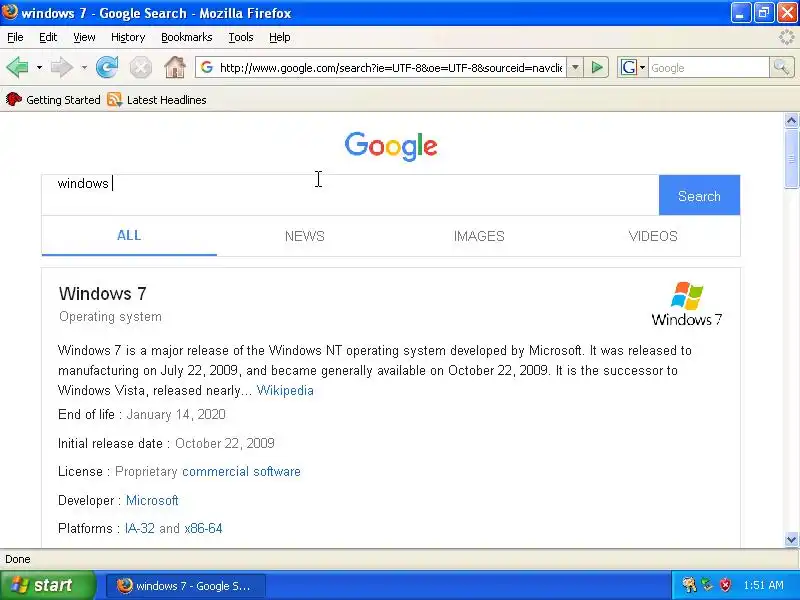Click the grey Forward arrow button
Screen dimensions: 800x600
[x=62, y=67]
